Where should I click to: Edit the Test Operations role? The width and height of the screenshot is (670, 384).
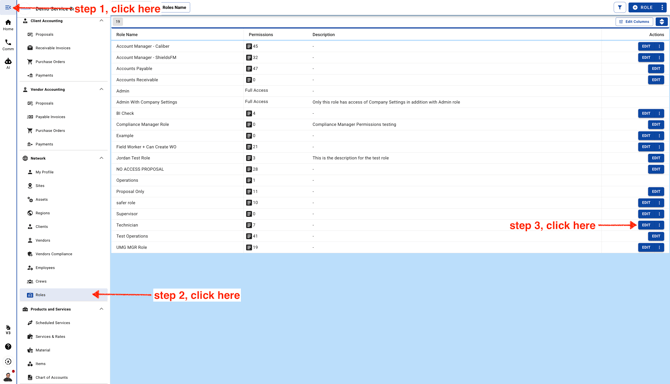coord(656,236)
